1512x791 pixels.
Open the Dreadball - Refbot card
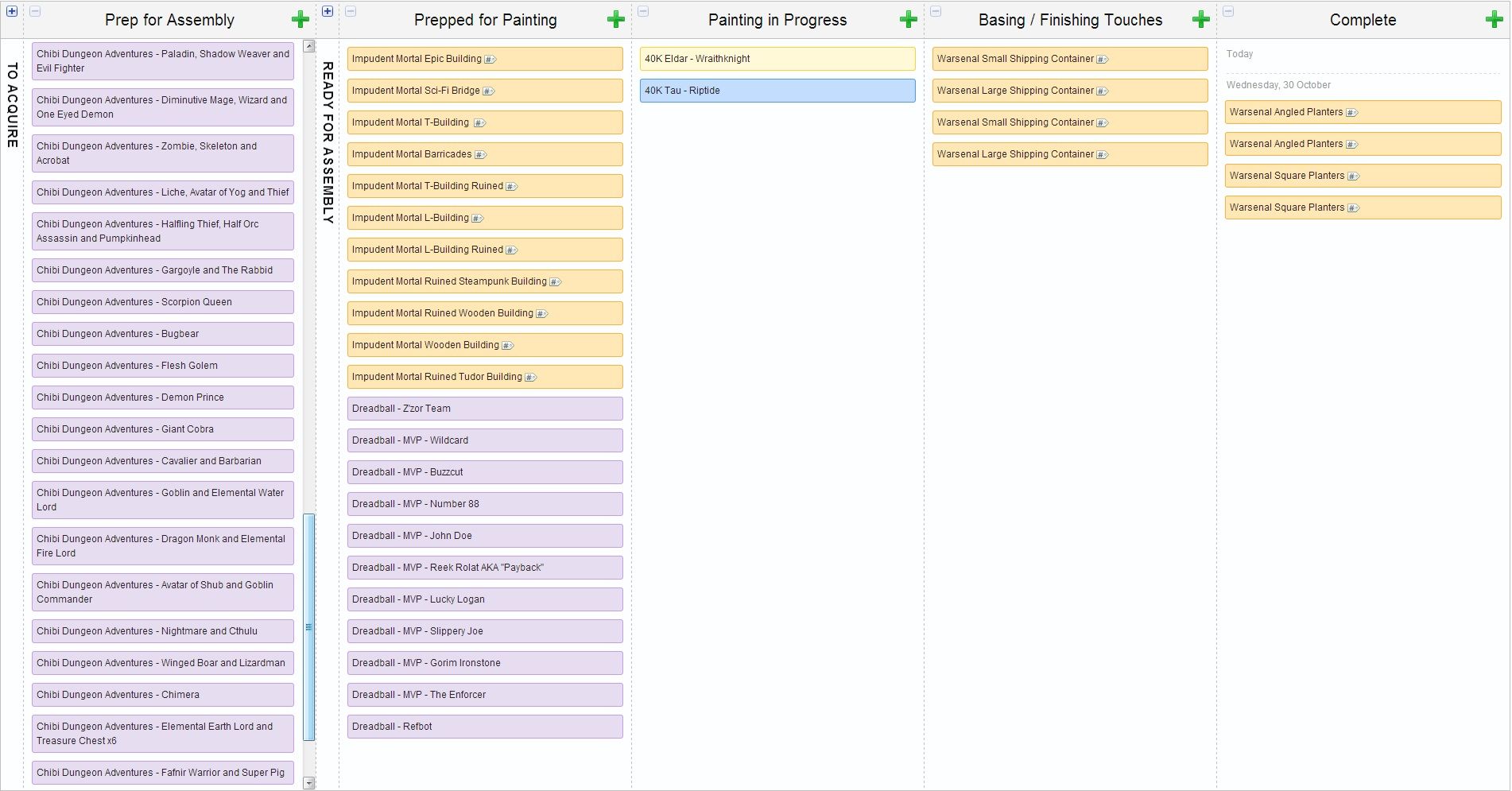pos(485,727)
